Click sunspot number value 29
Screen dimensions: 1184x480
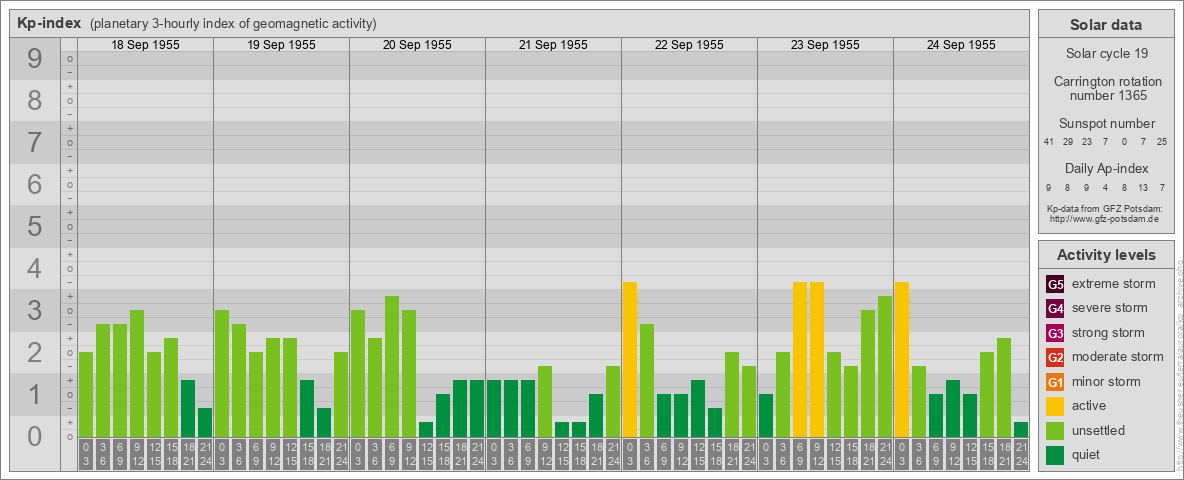1068,142
